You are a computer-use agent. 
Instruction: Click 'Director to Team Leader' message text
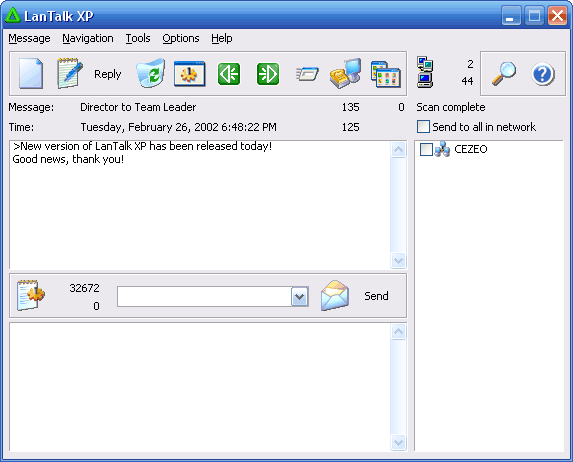point(138,107)
